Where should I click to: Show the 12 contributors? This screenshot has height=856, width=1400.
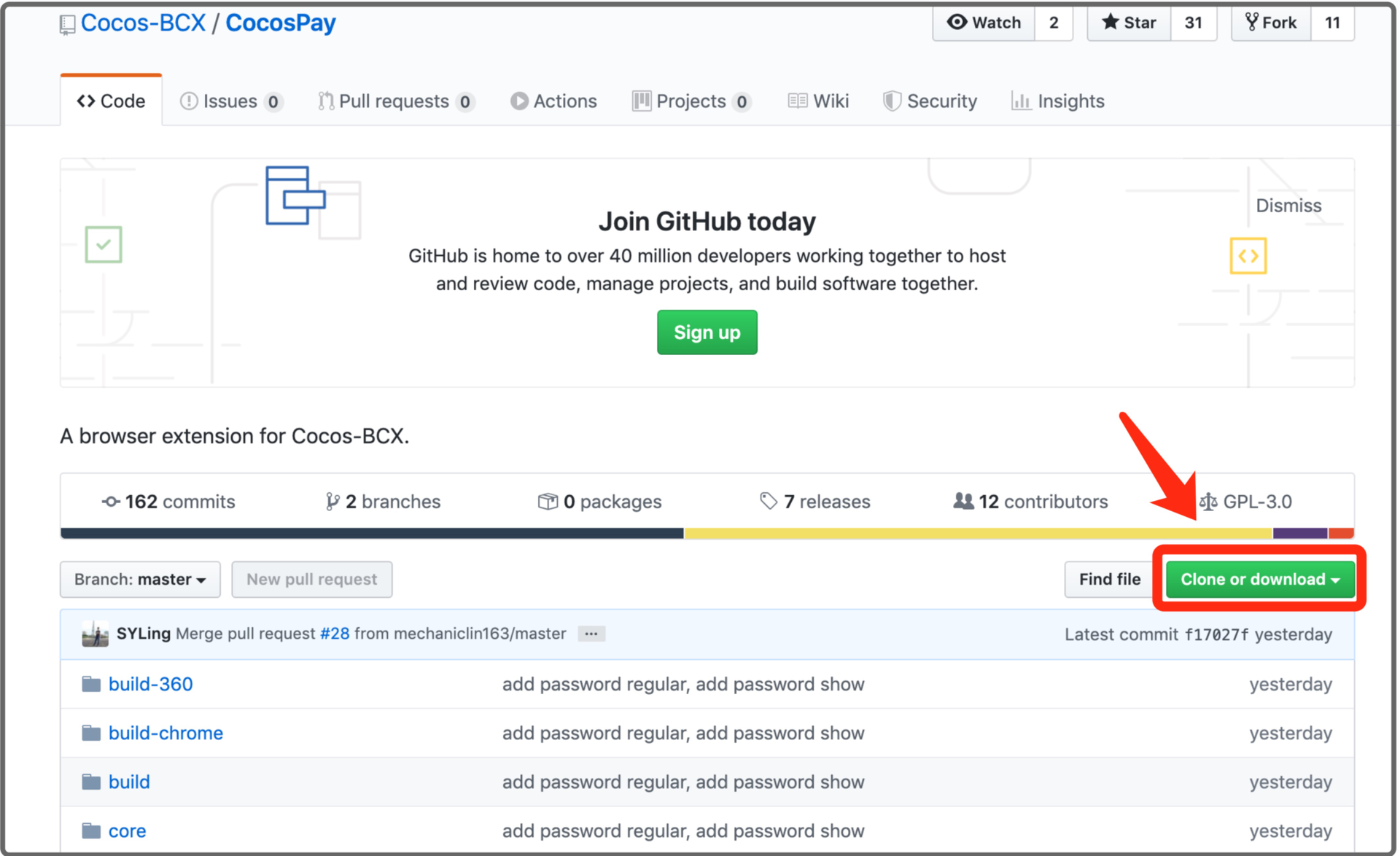point(1030,502)
